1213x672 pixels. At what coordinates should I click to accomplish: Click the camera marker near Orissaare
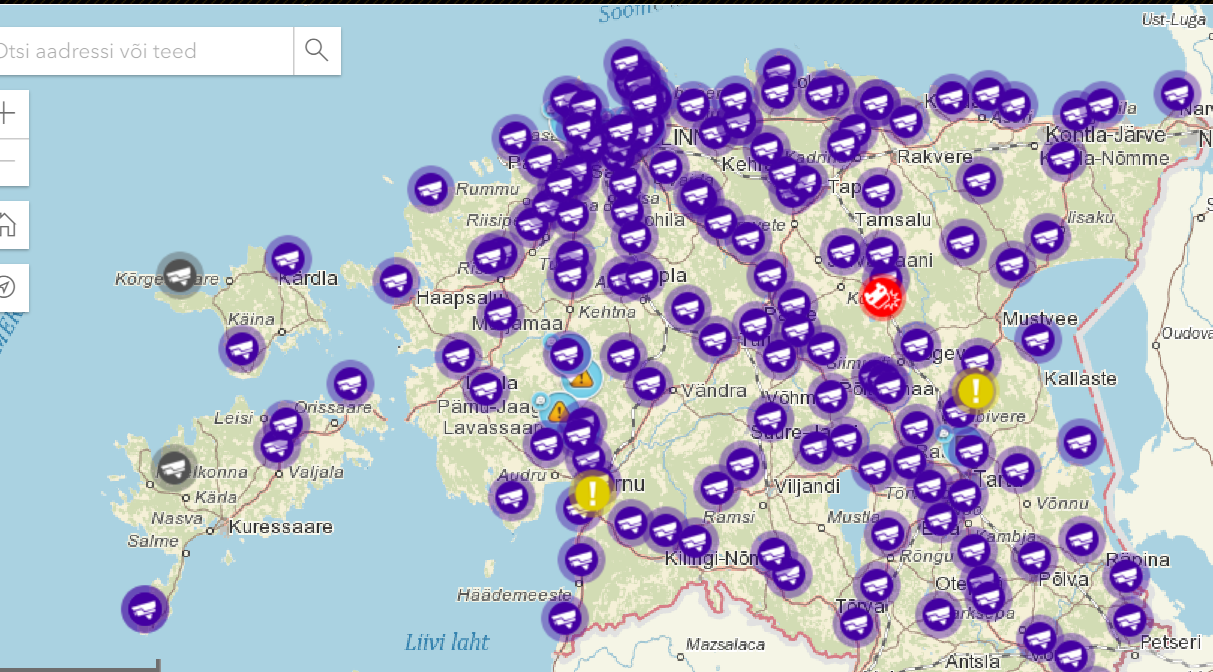[350, 383]
